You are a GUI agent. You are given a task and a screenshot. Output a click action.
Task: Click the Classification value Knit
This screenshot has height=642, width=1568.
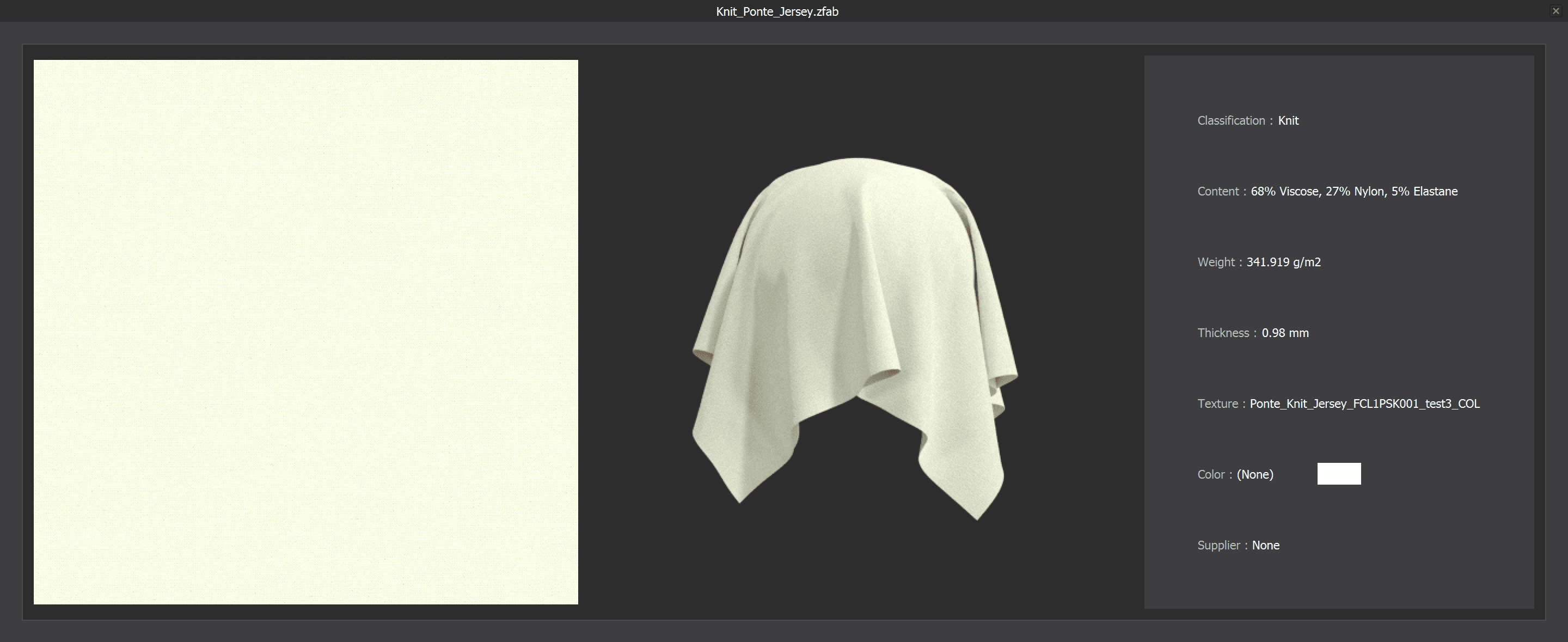tap(1289, 120)
